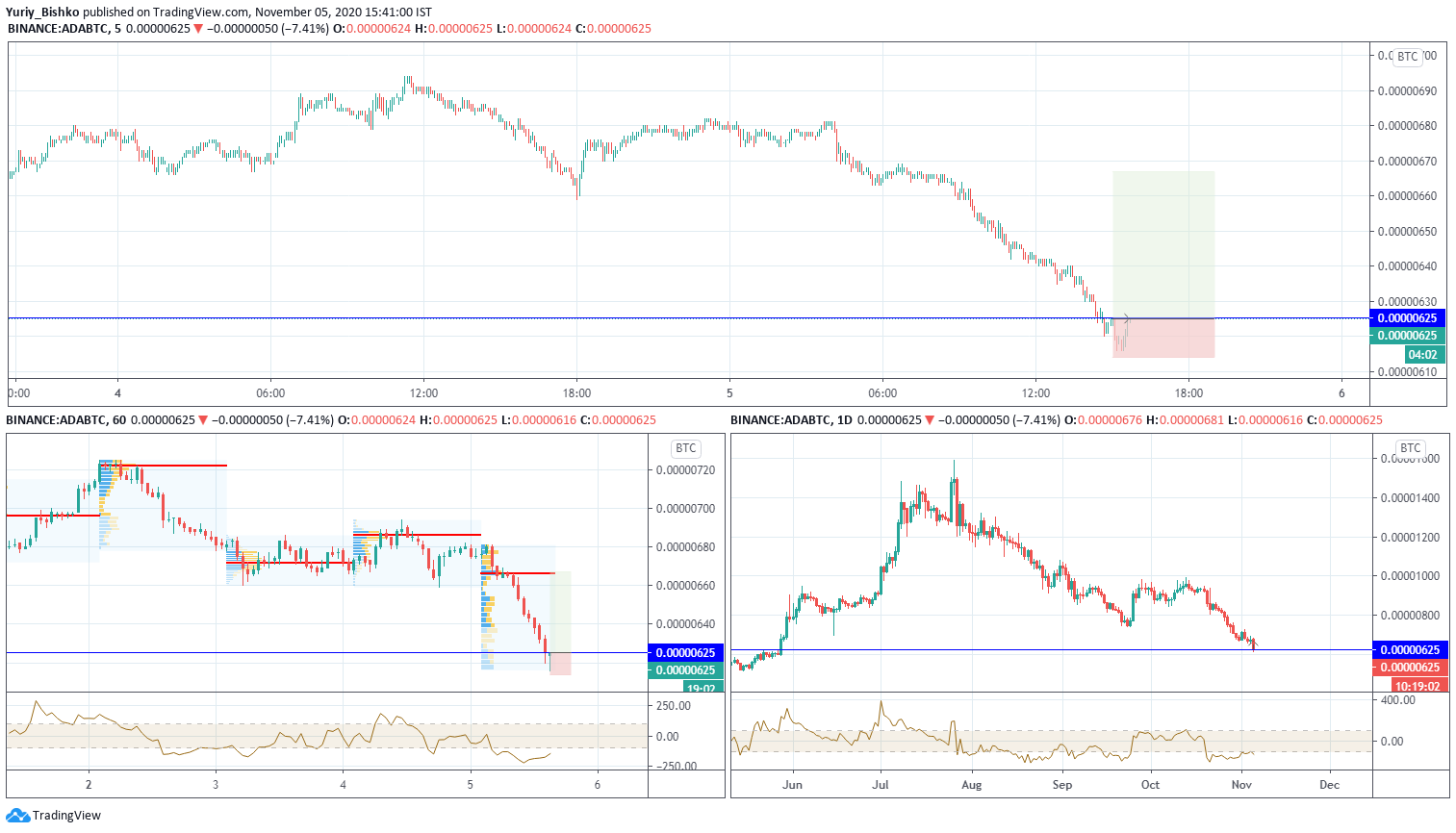This screenshot has height=833, width=1456.
Task: Click 250.00 on the 60-minute indicator scale
Action: tap(674, 706)
